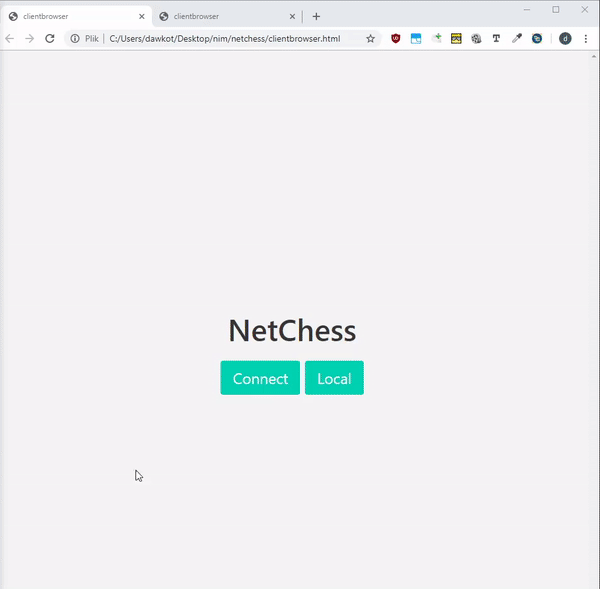Screen dimensions: 600x589
Task: Open the yellow image extension icon
Action: (456, 38)
